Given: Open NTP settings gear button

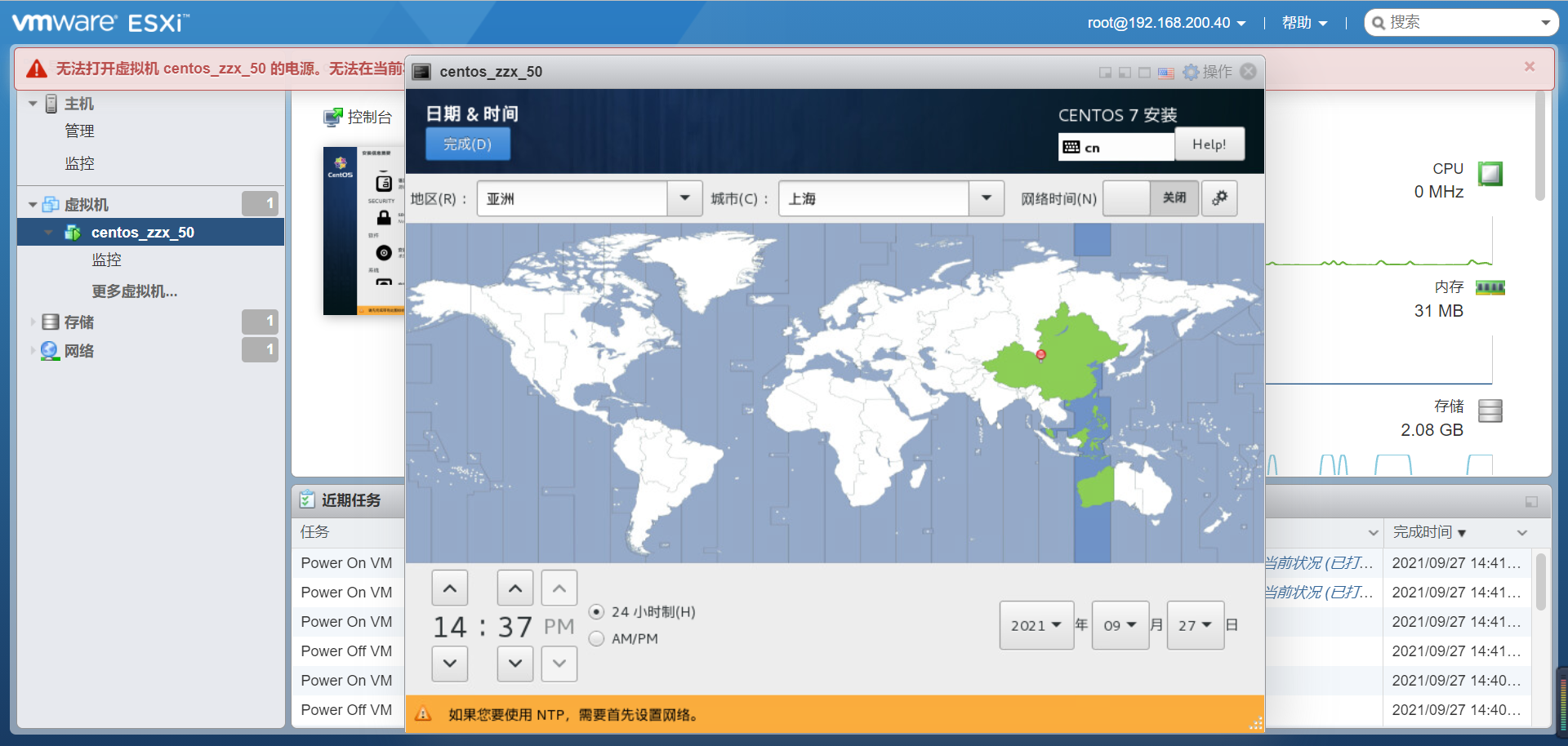Looking at the screenshot, I should (1220, 198).
